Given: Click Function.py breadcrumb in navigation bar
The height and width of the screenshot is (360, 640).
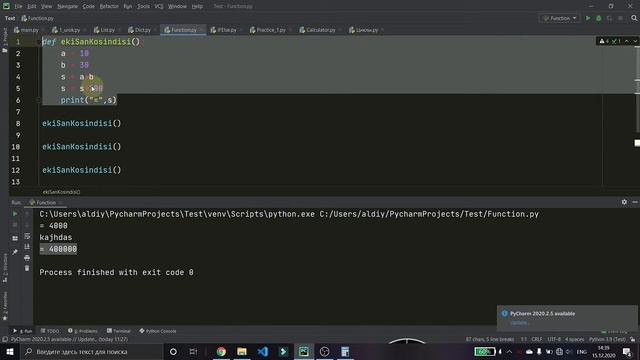Looking at the screenshot, I should point(38,18).
